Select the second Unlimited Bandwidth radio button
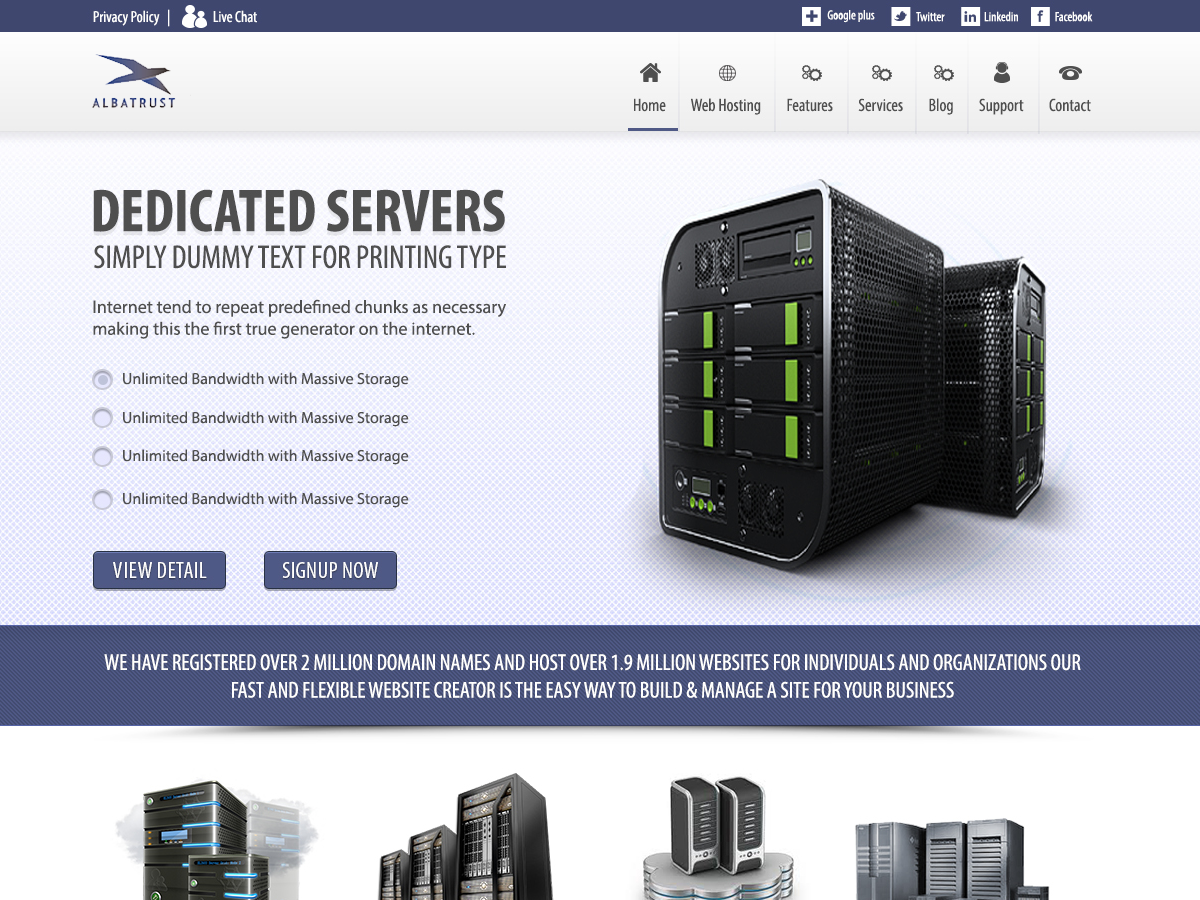1200x900 pixels. [102, 417]
